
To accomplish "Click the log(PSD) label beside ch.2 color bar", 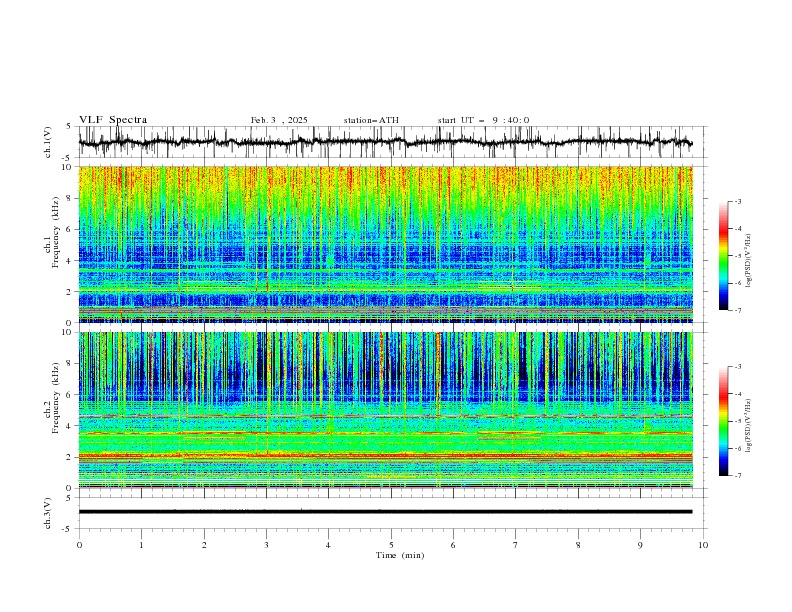I will pos(748,425).
